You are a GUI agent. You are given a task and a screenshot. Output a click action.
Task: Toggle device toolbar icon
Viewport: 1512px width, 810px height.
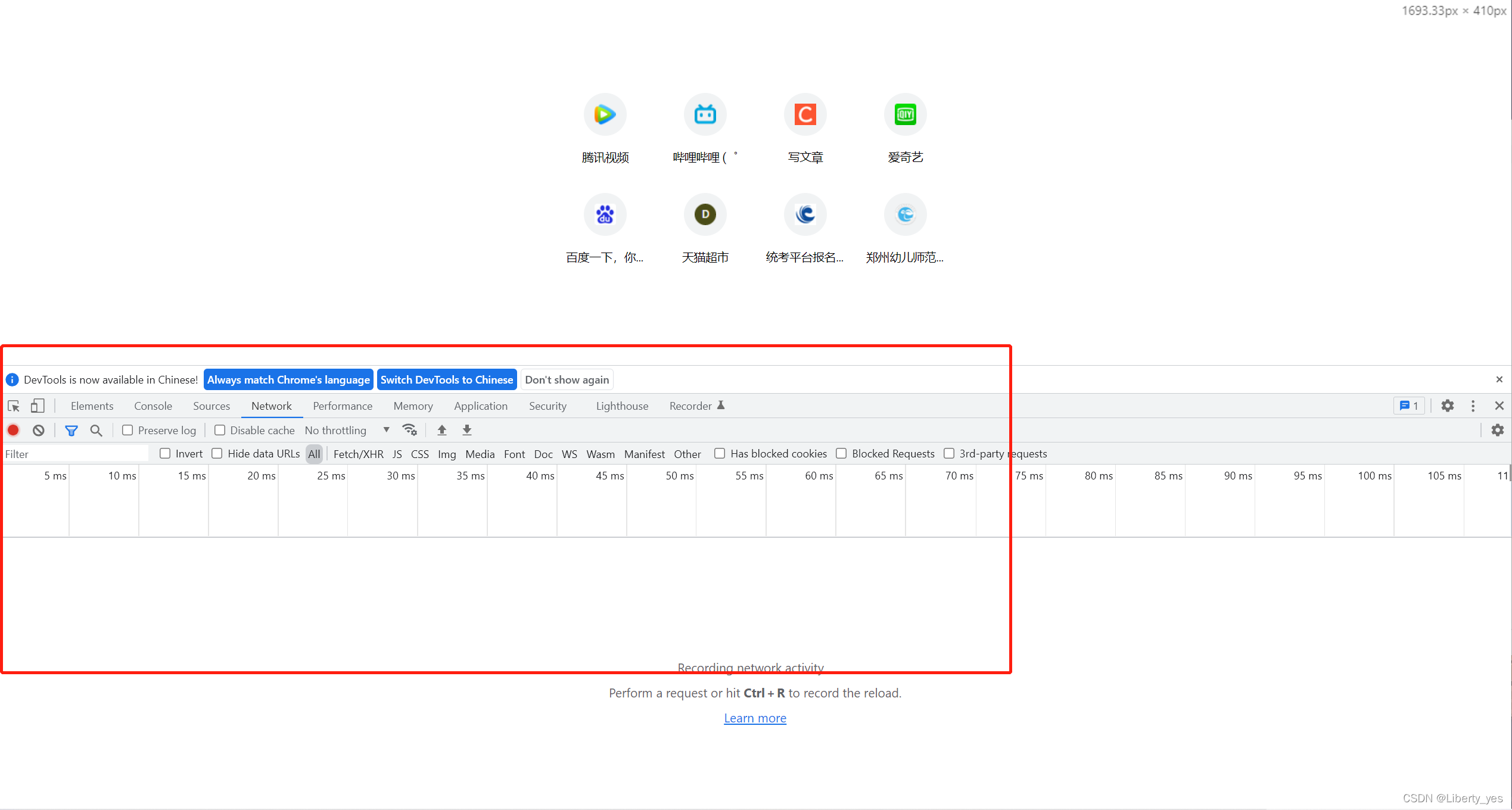point(38,406)
